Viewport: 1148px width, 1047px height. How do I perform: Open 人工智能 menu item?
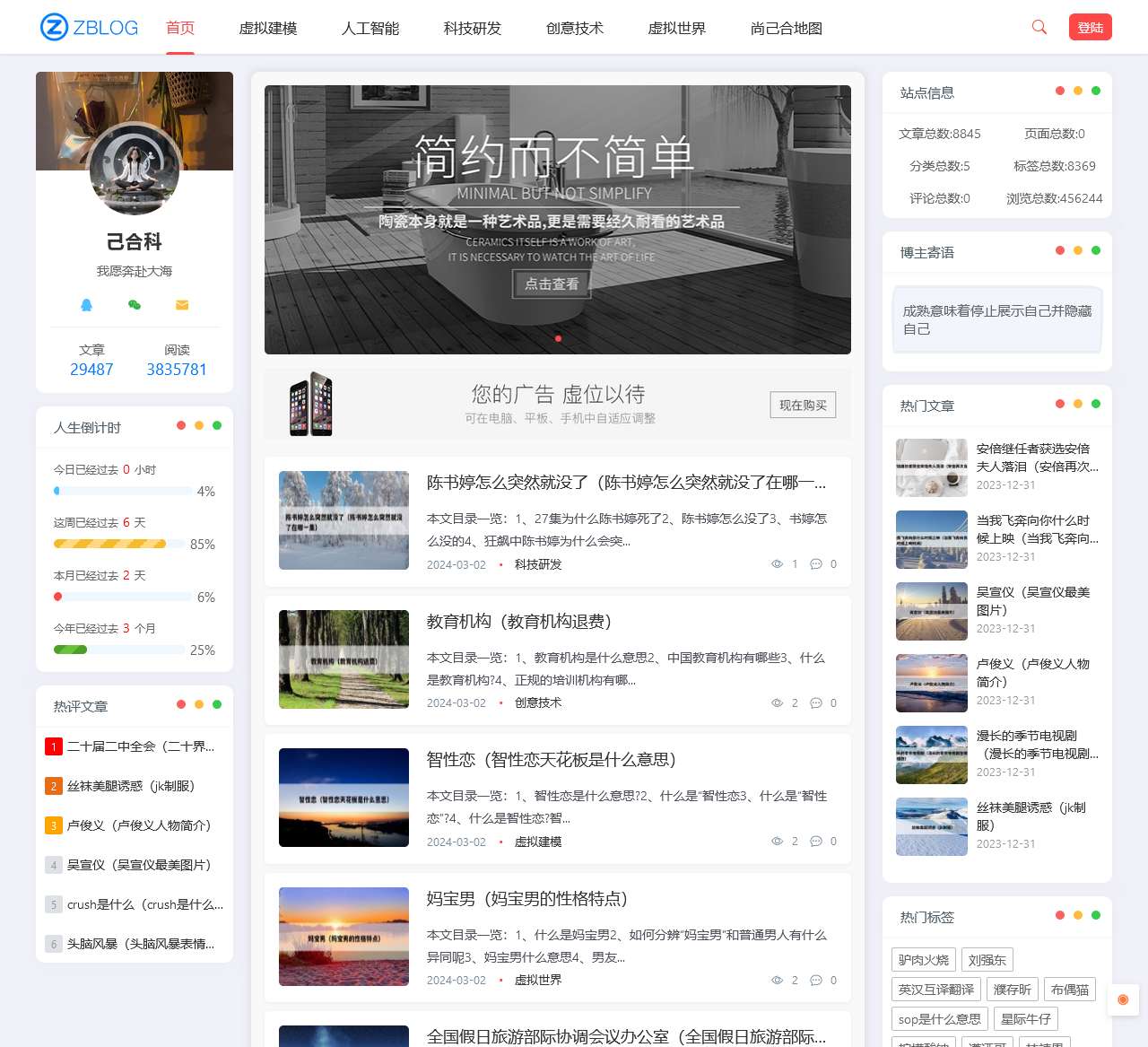[x=370, y=28]
